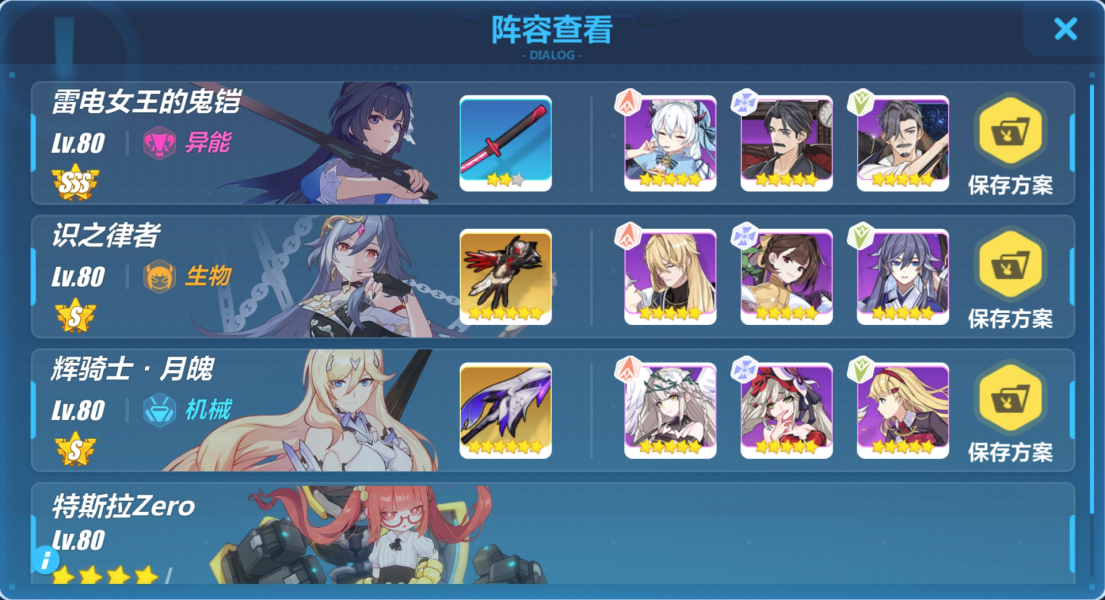Image resolution: width=1105 pixels, height=600 pixels.
Task: Click winged top stigmata of 辉骑士·月魄
Action: coord(670,410)
